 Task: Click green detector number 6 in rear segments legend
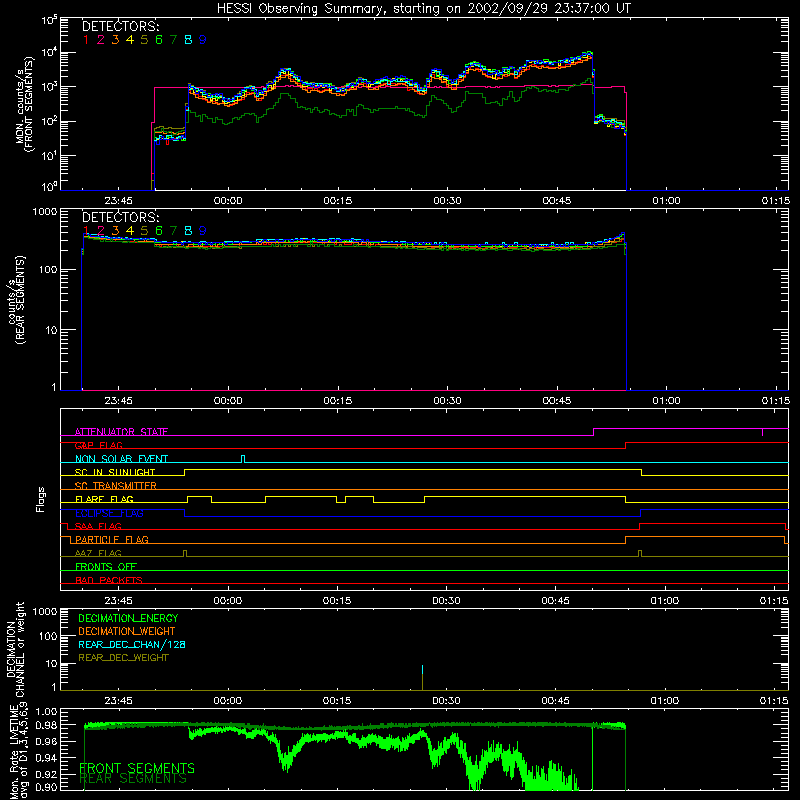click(x=159, y=231)
